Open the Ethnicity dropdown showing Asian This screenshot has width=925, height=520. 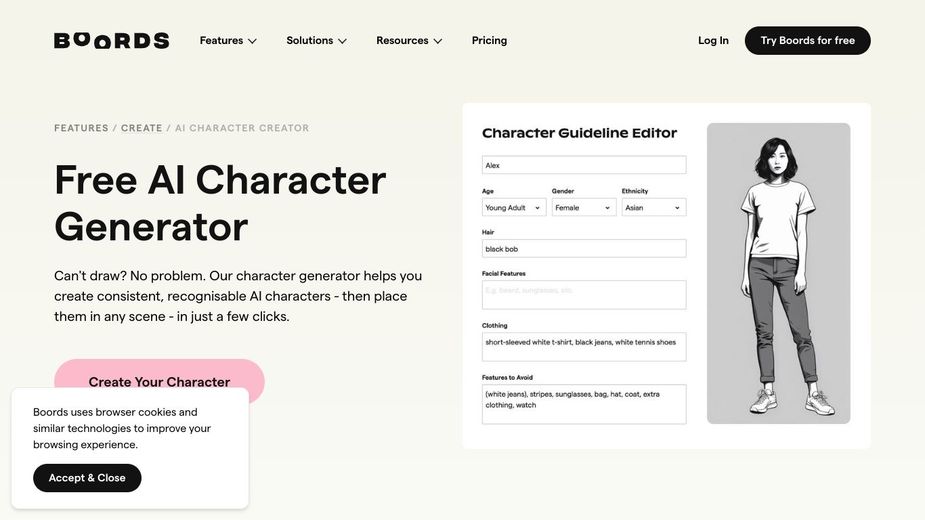click(654, 207)
